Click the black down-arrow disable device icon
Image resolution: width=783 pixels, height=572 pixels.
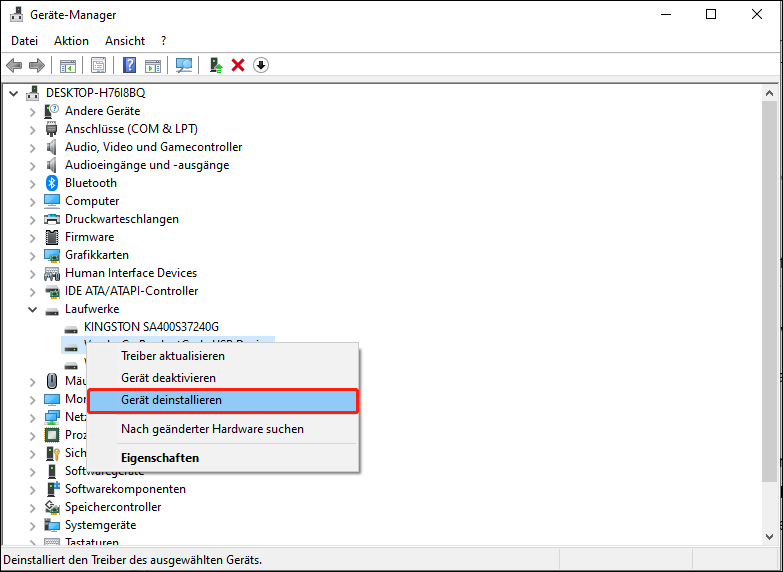point(261,65)
